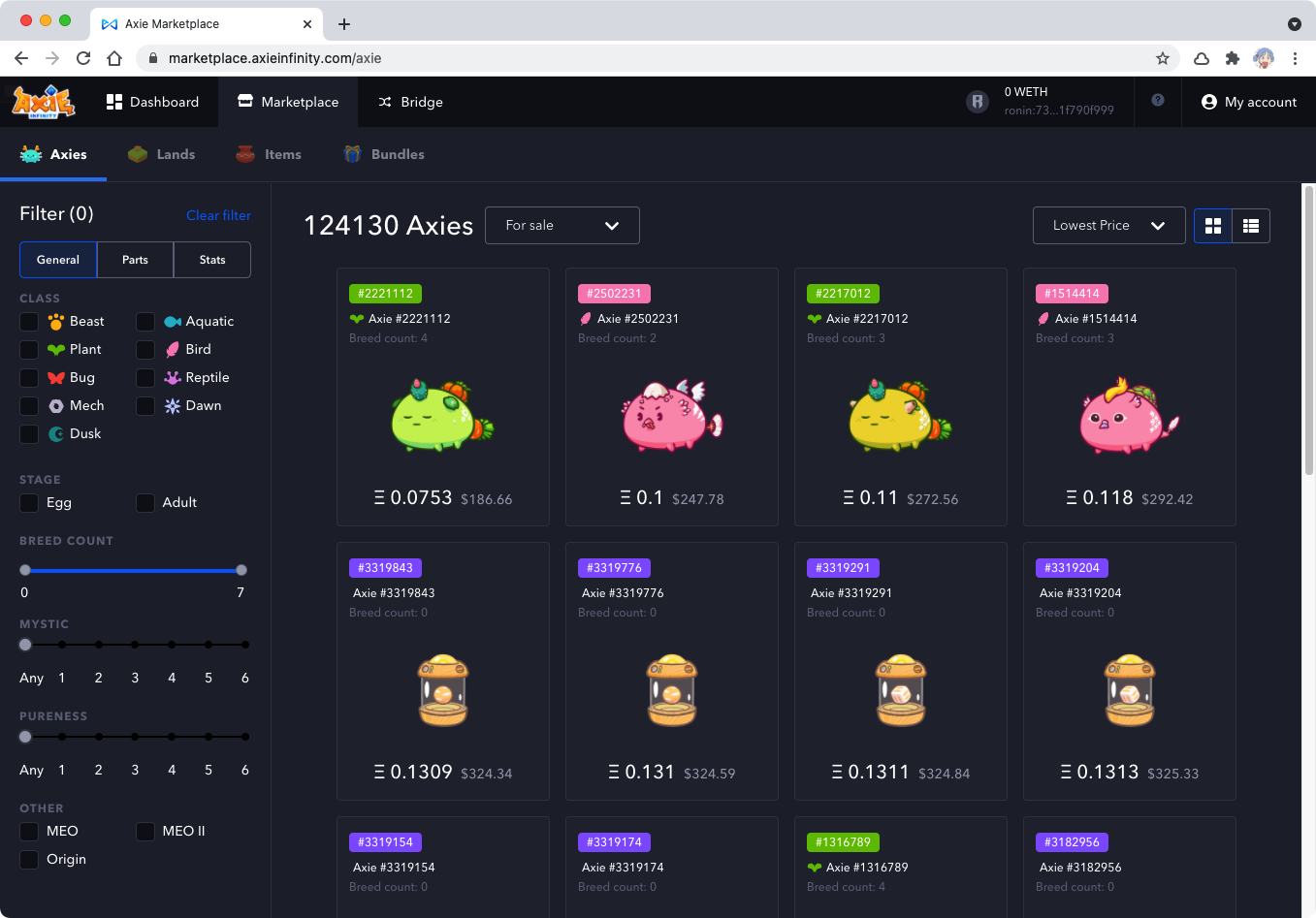Switch to the Items tab
1316x918 pixels.
pos(269,154)
